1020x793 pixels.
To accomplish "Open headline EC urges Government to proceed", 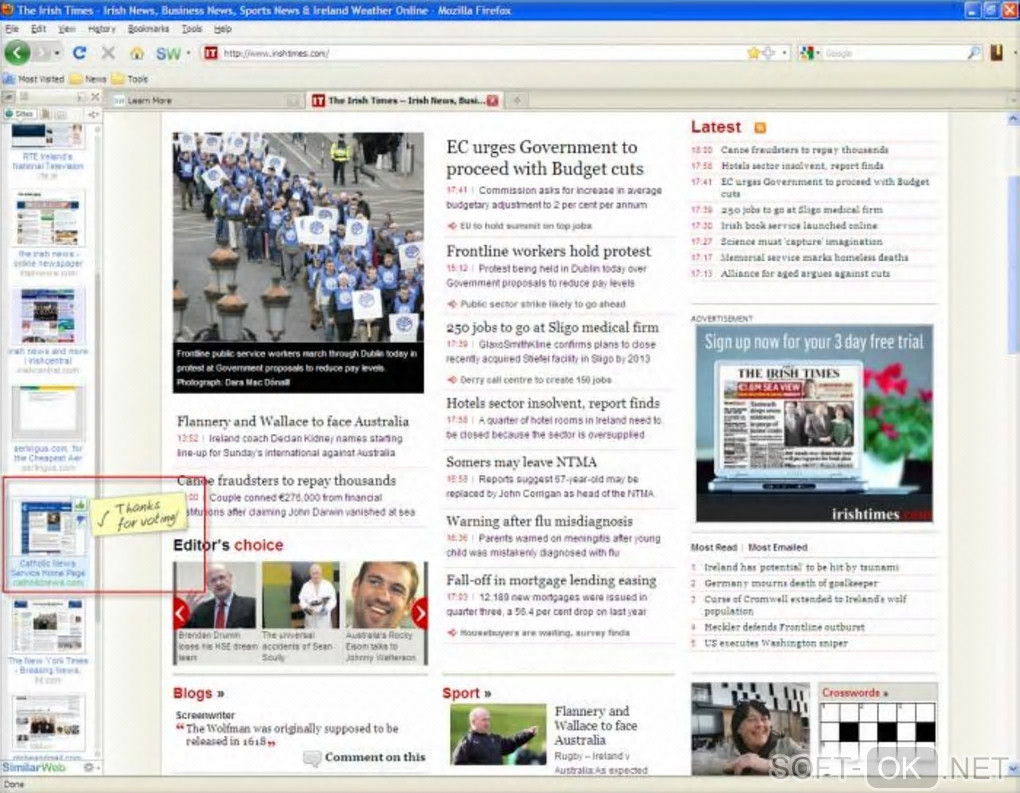I will 544,158.
